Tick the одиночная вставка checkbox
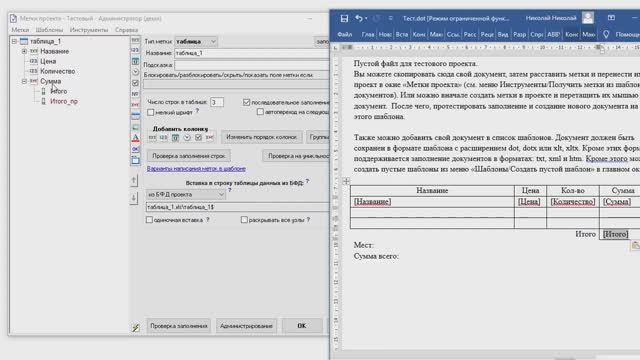The width and height of the screenshot is (640, 360). tap(149, 220)
